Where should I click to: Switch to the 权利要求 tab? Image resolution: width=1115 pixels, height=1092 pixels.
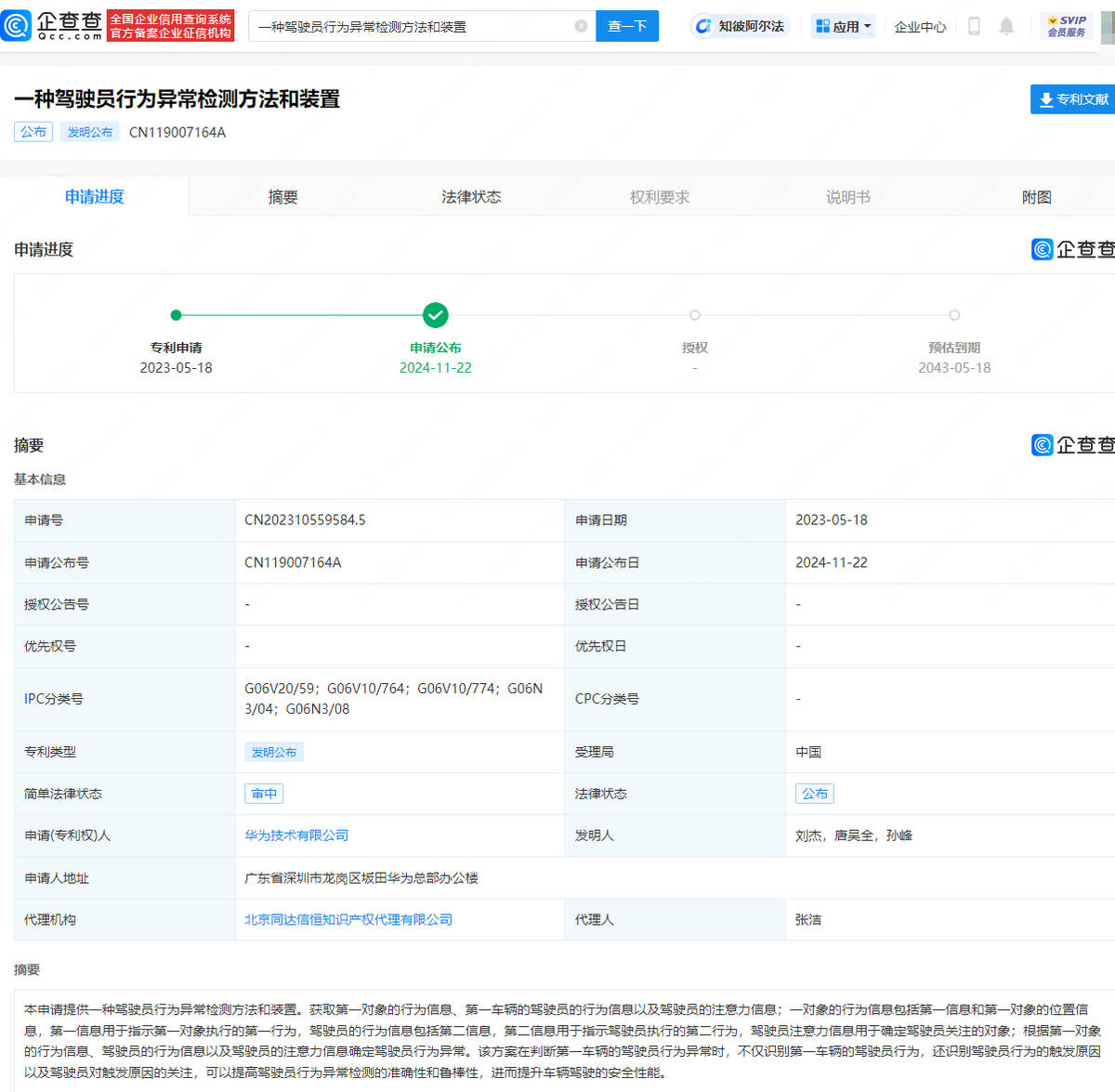tap(660, 196)
